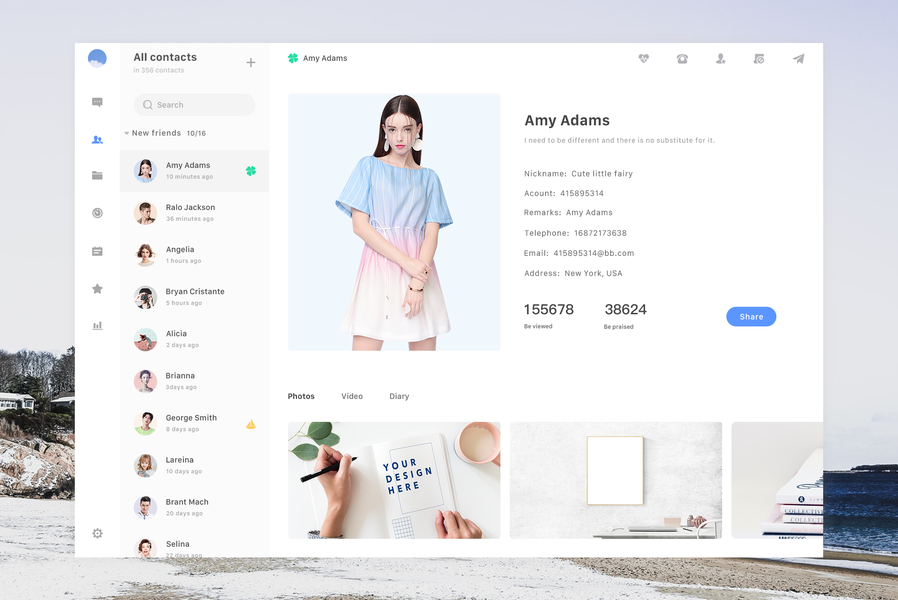Switch to the Diary tab
This screenshot has height=600, width=898.
pos(399,396)
